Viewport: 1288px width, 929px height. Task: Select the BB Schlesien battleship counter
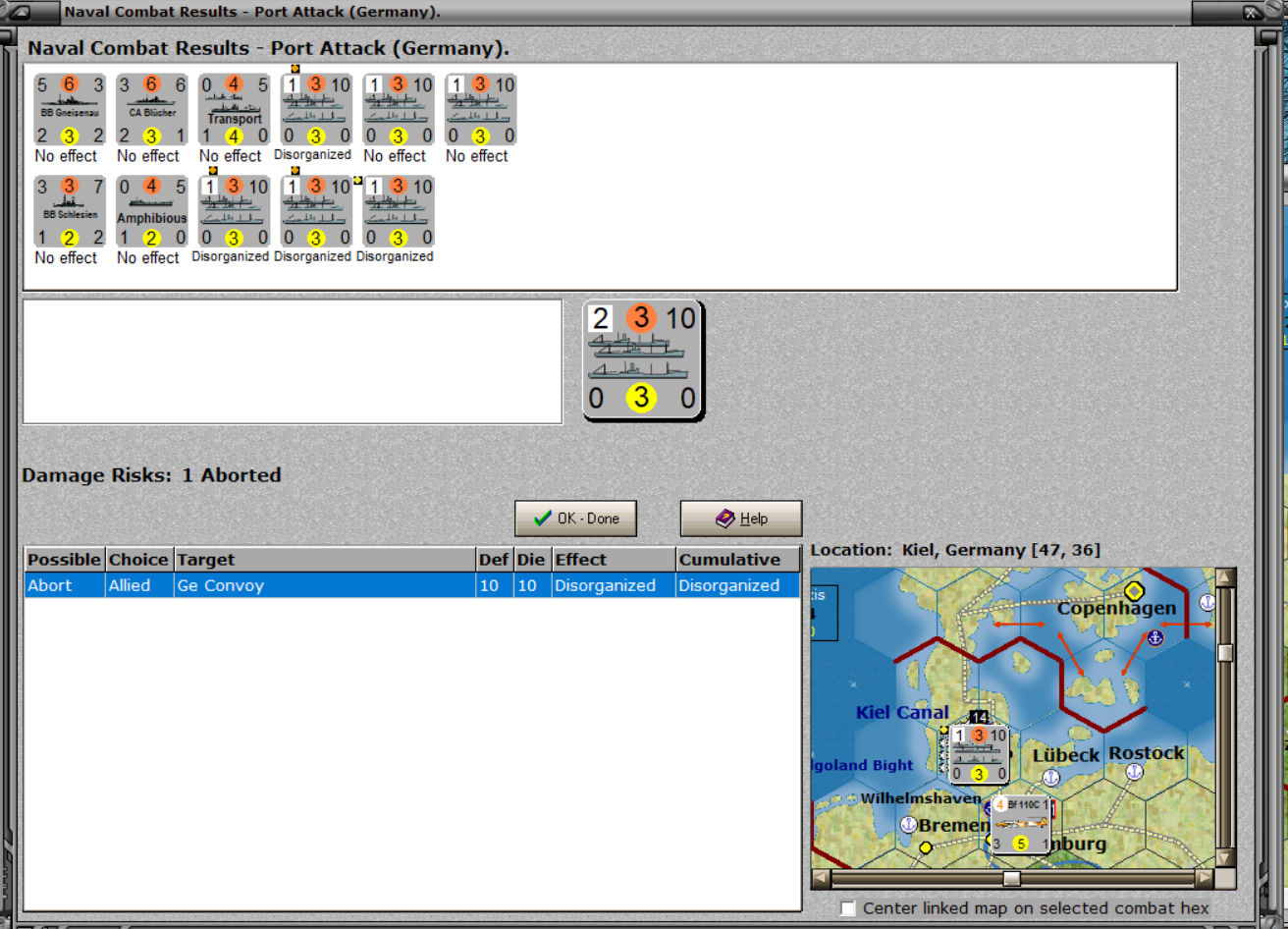pos(70,211)
